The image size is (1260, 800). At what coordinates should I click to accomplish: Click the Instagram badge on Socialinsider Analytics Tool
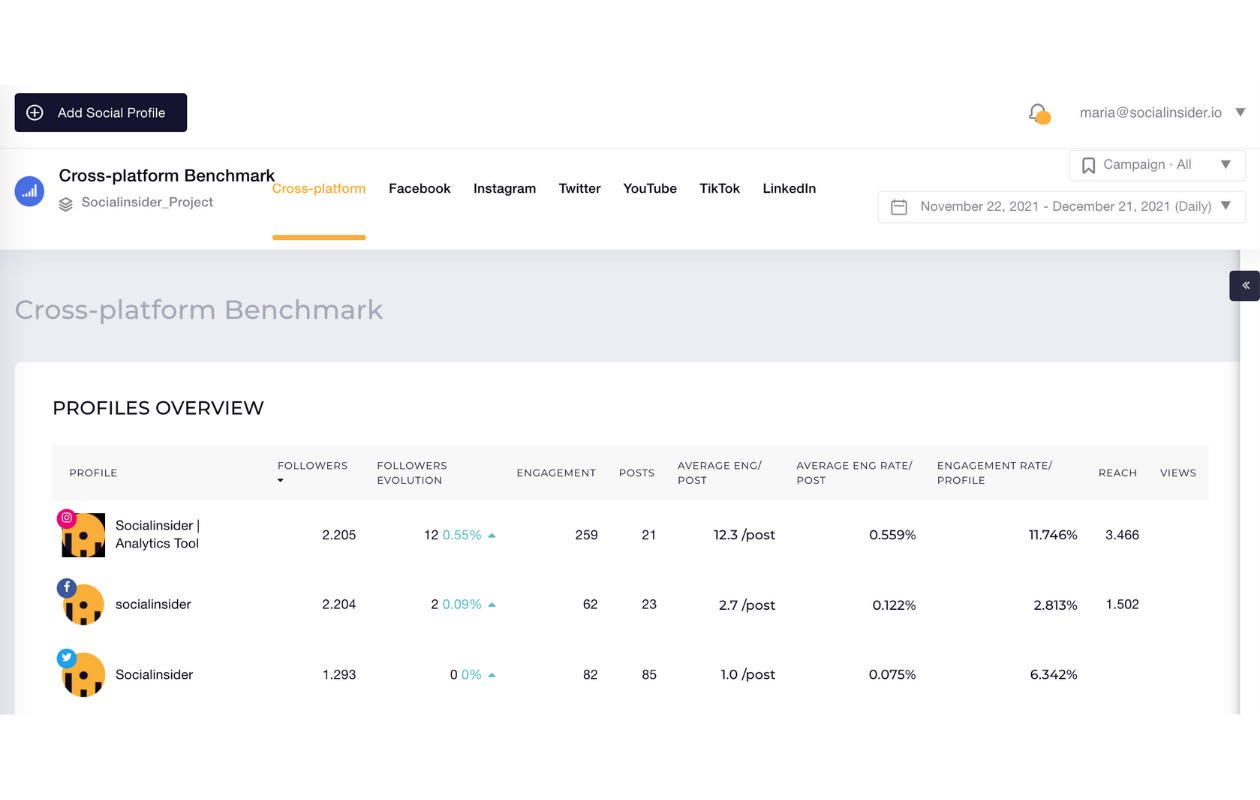tap(67, 518)
